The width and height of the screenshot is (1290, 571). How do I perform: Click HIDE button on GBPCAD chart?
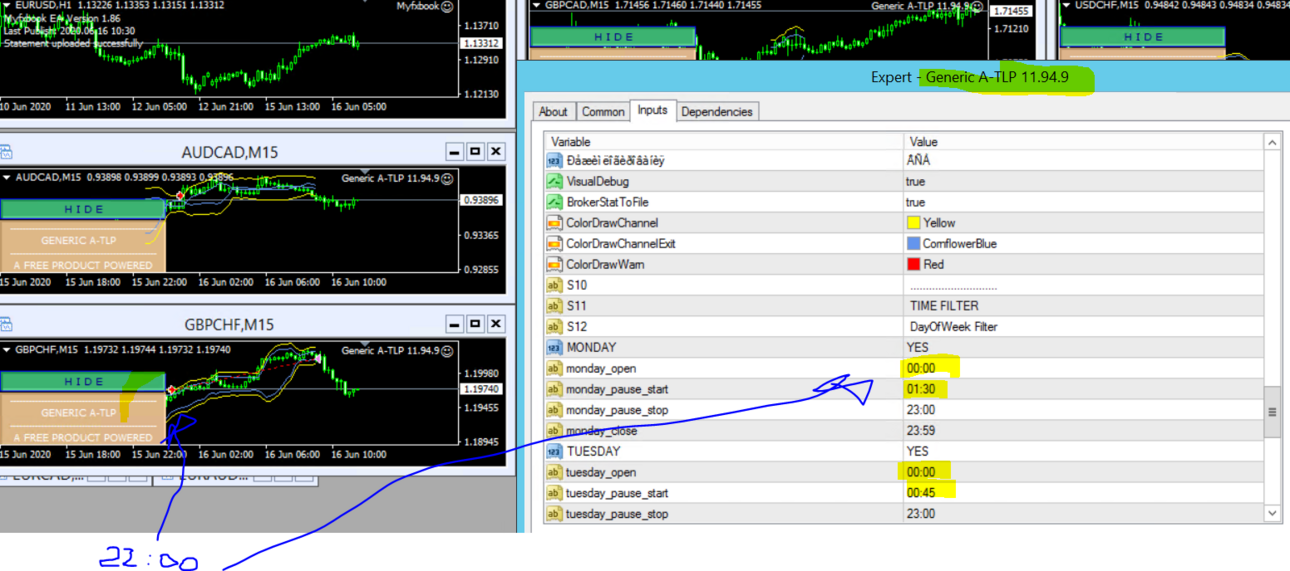click(x=613, y=37)
